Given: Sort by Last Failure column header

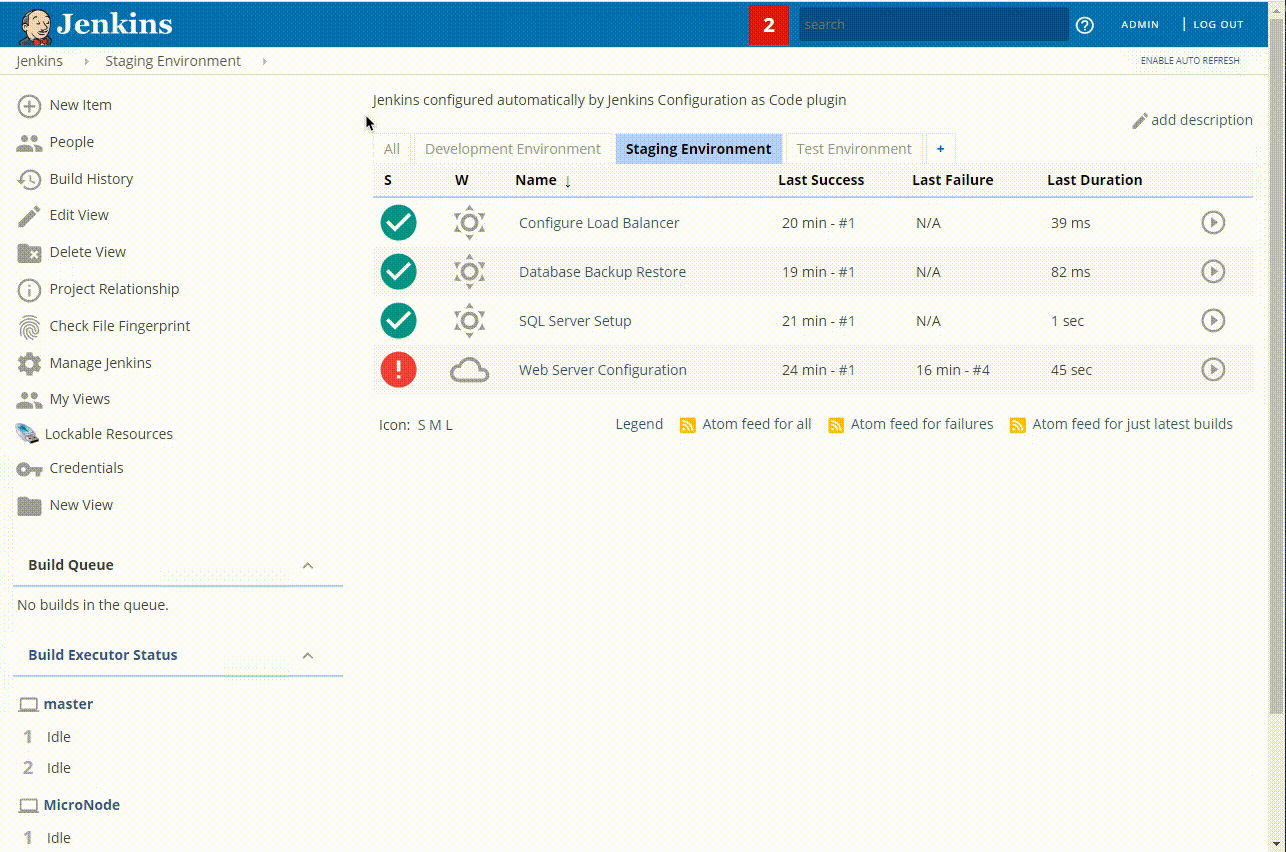Looking at the screenshot, I should coord(953,180).
